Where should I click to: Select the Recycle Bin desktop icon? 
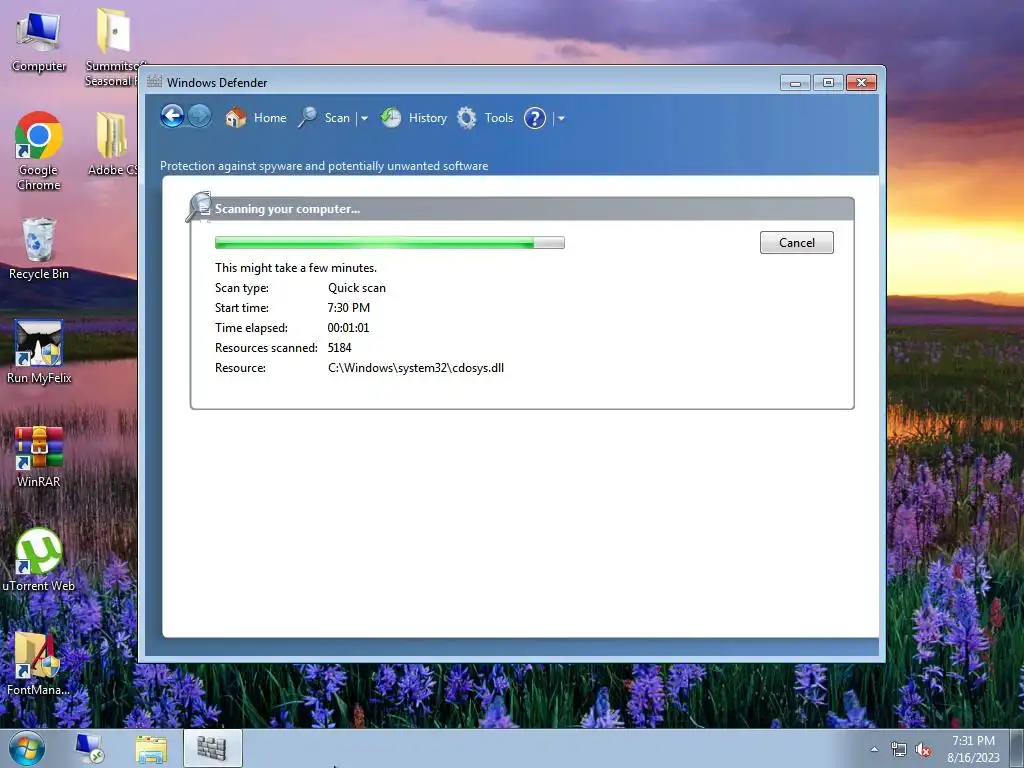click(39, 249)
